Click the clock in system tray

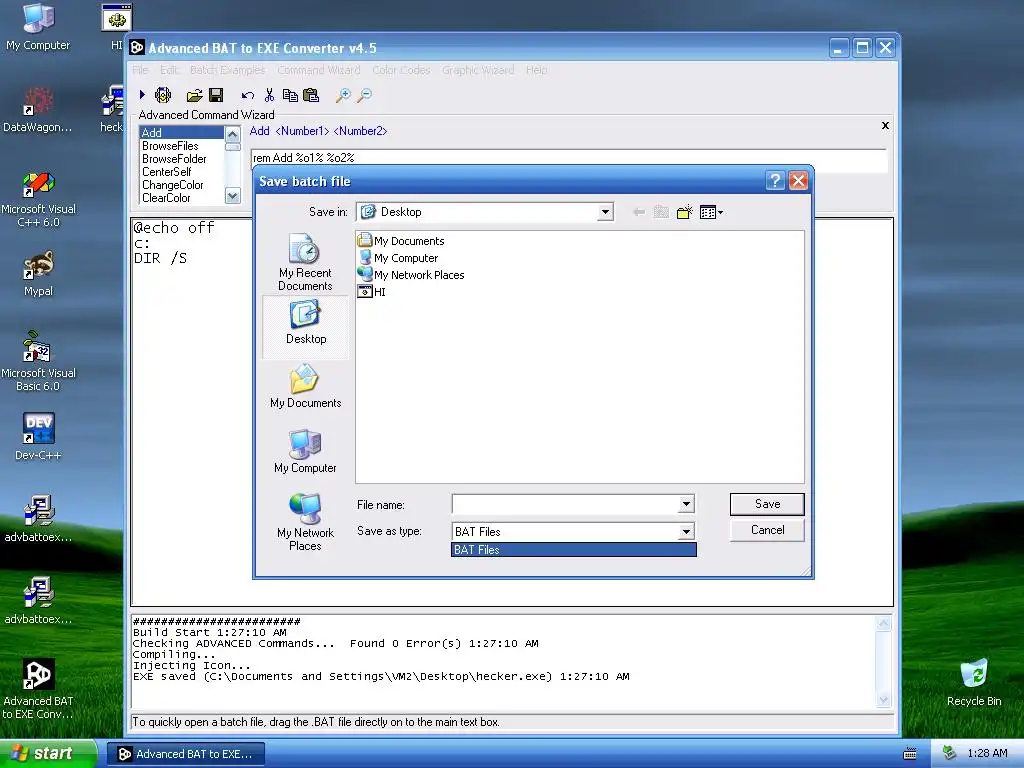[x=987, y=754]
